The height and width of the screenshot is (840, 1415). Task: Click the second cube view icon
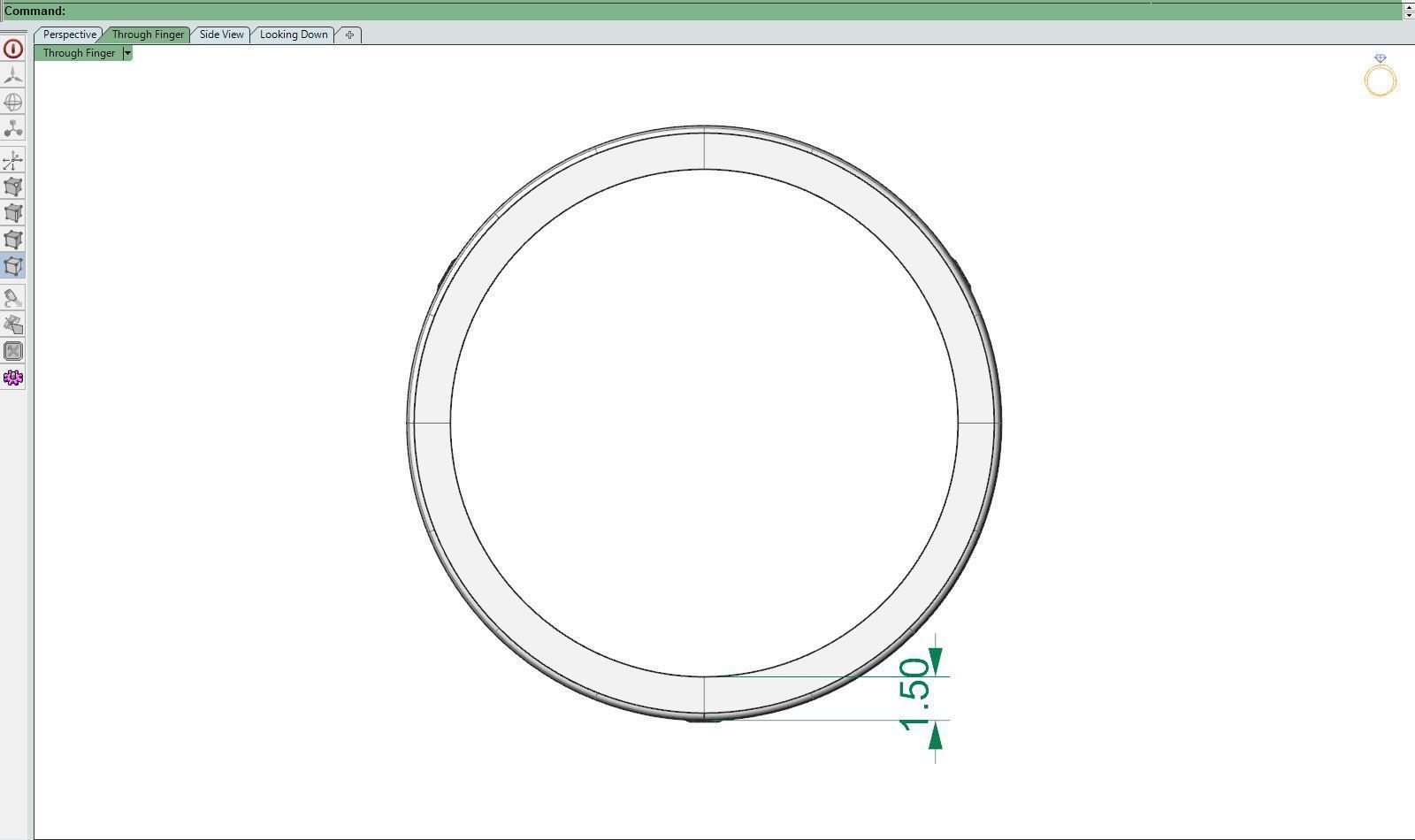click(13, 213)
